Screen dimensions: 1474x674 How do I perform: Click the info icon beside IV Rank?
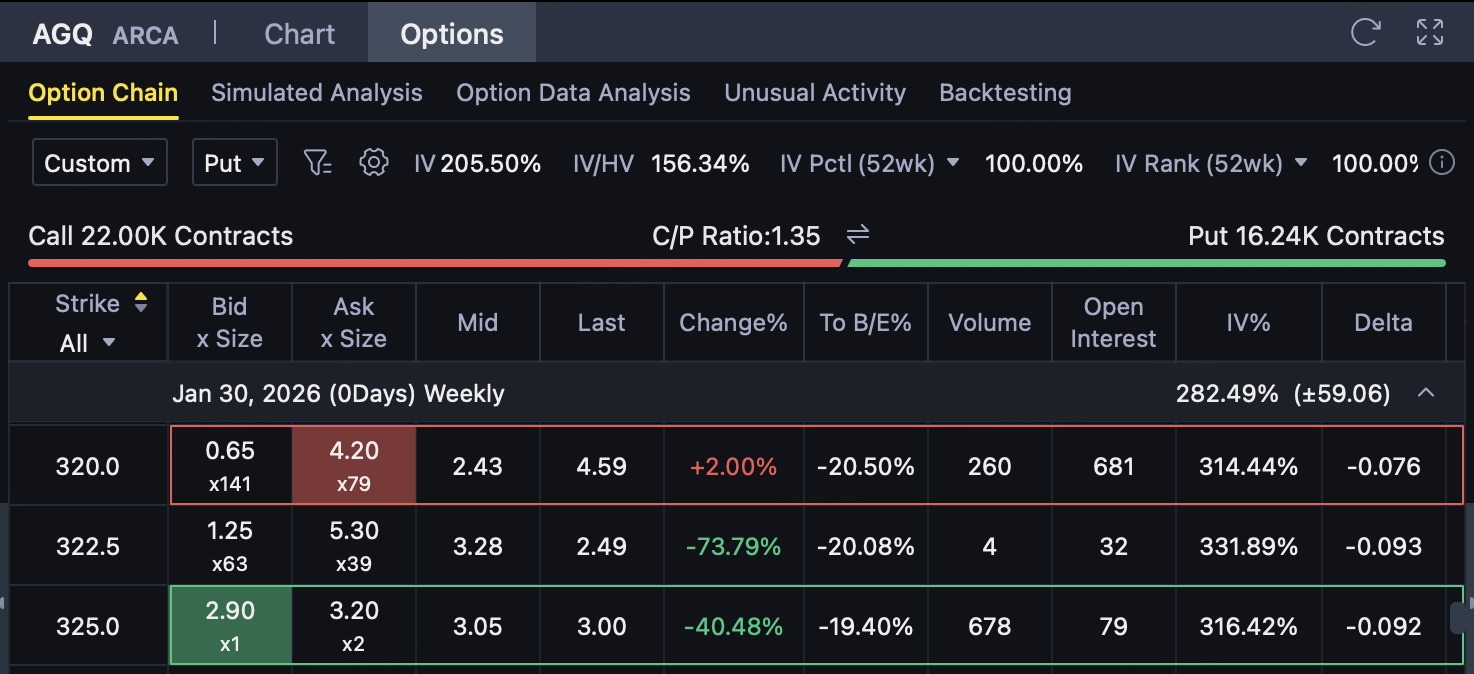tap(1441, 162)
